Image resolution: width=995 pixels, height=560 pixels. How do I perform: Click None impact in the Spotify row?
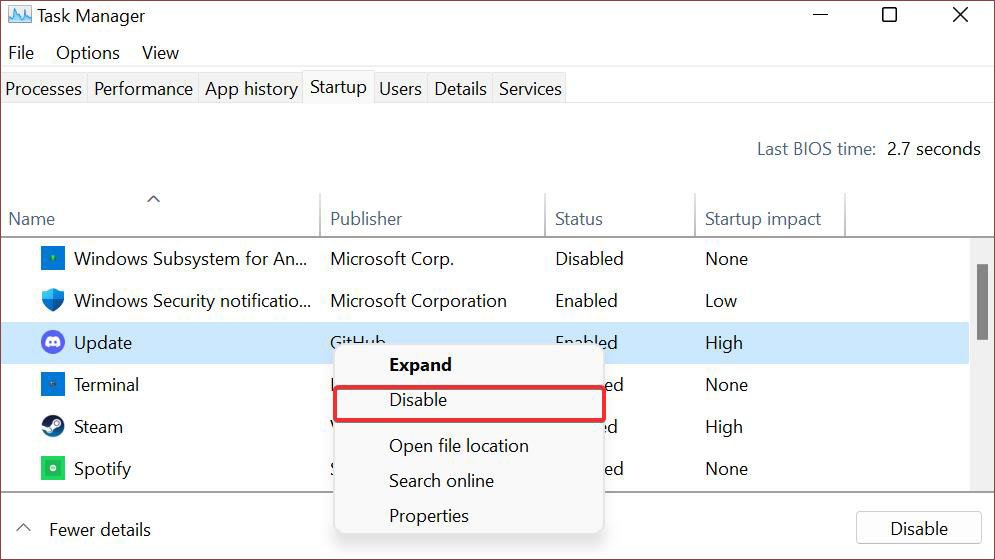coord(726,469)
